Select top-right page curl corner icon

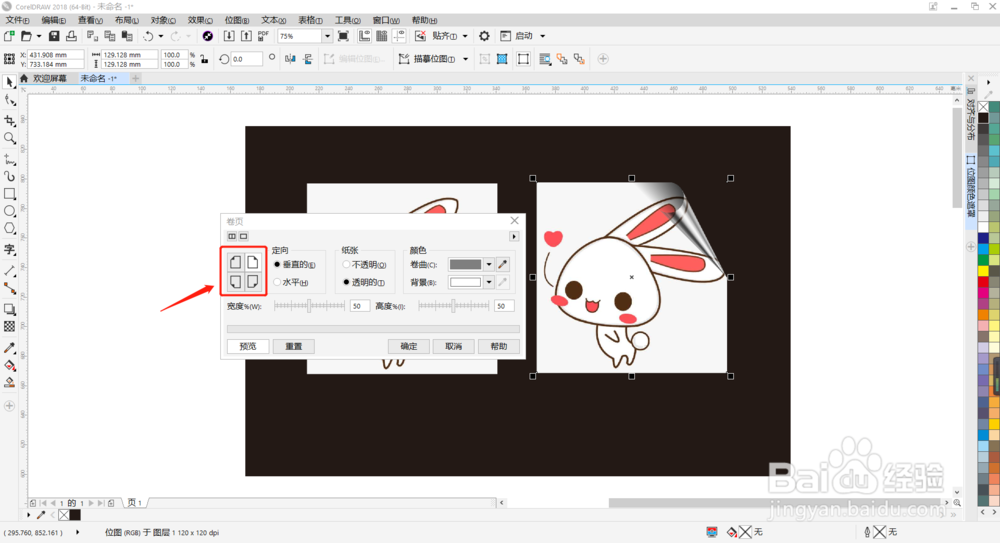(253, 262)
